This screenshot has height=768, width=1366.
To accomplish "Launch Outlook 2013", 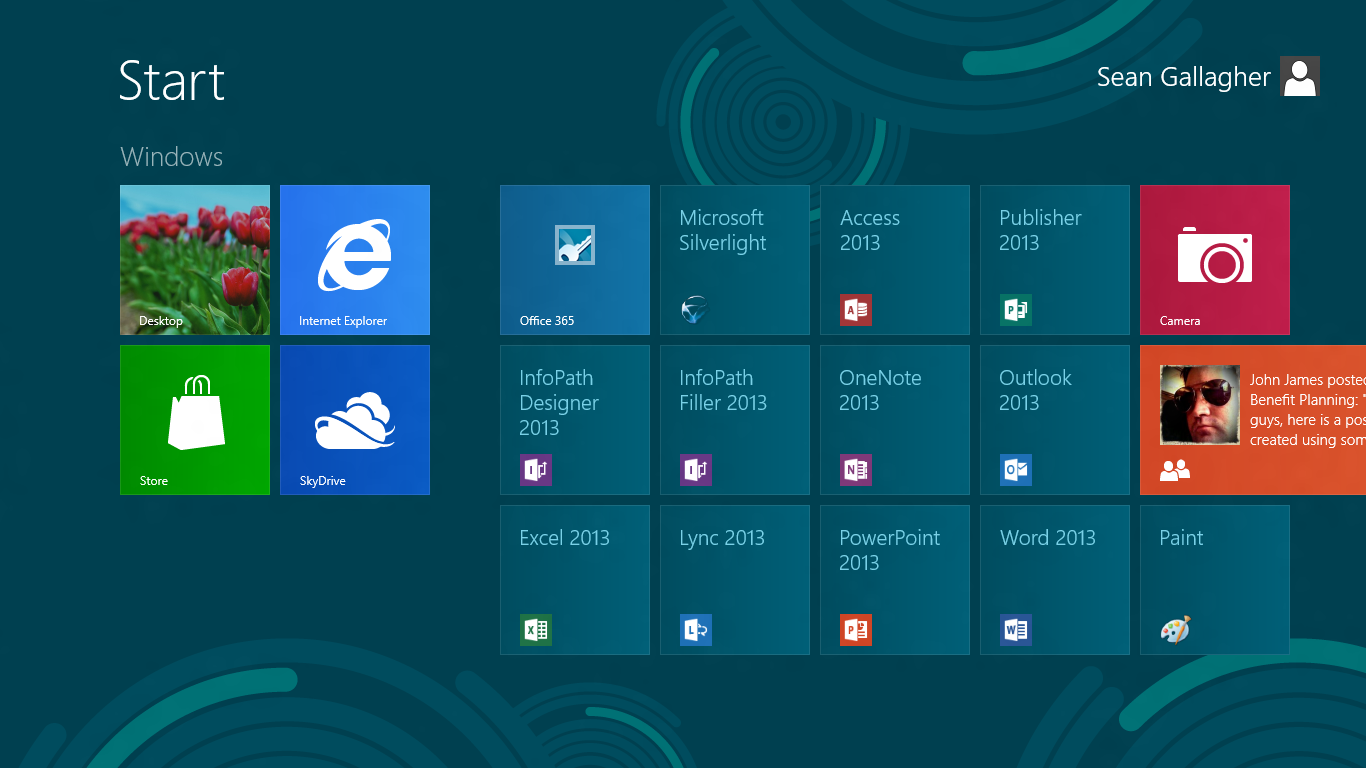I will (1054, 420).
